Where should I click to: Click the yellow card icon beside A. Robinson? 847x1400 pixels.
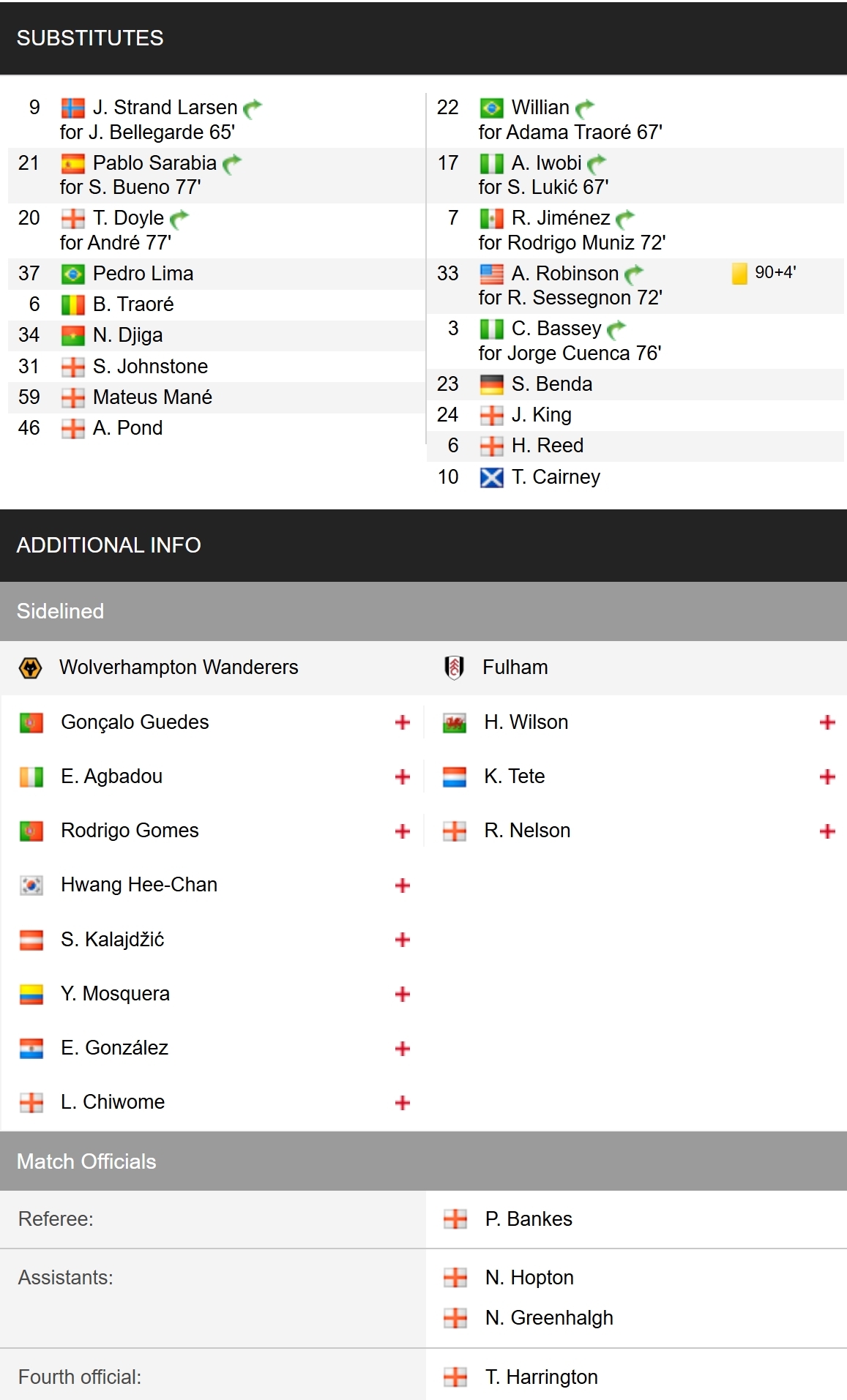click(739, 273)
